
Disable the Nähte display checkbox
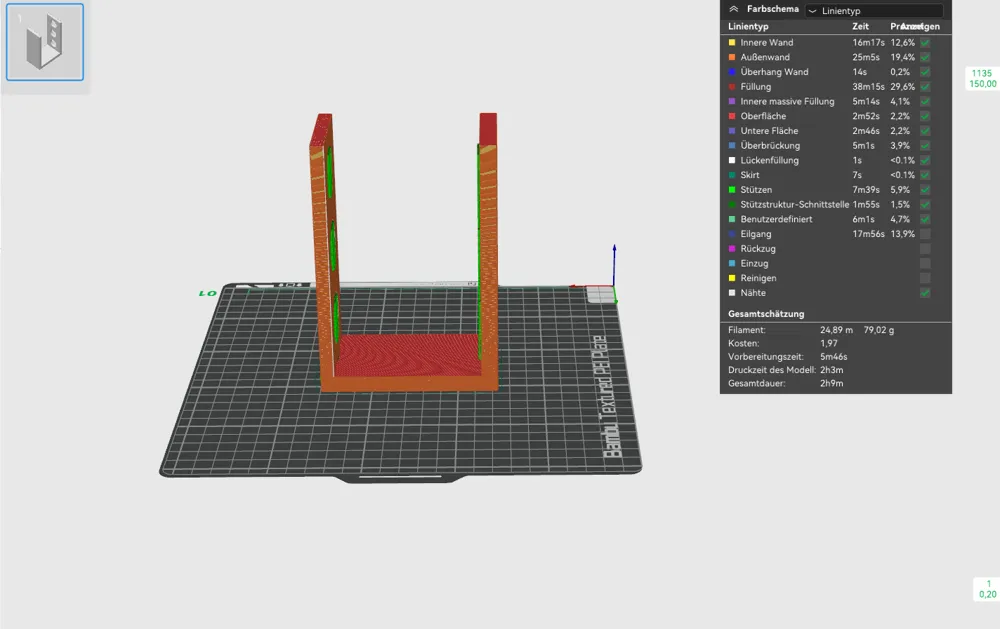click(925, 293)
